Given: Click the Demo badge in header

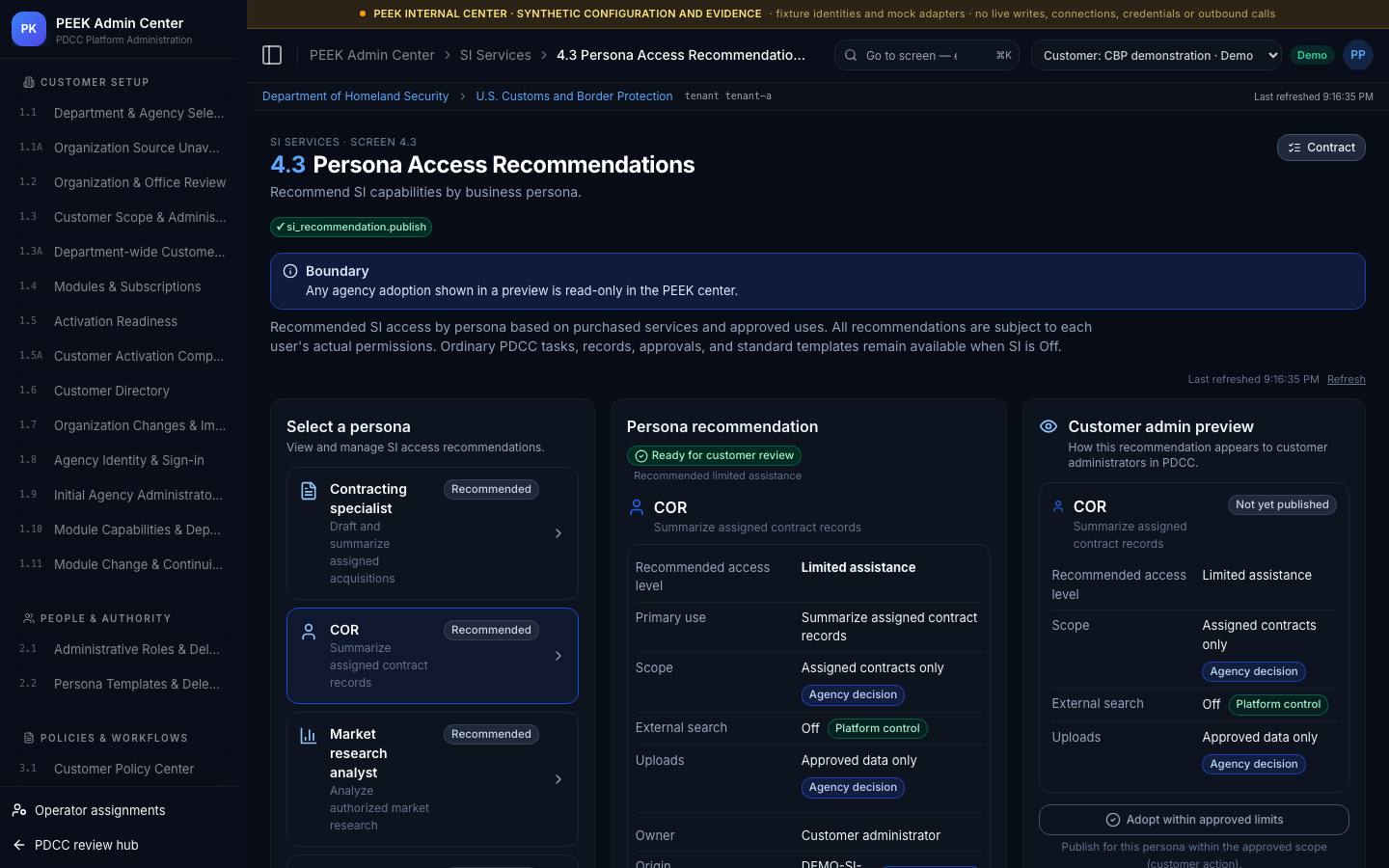Looking at the screenshot, I should coord(1312,55).
